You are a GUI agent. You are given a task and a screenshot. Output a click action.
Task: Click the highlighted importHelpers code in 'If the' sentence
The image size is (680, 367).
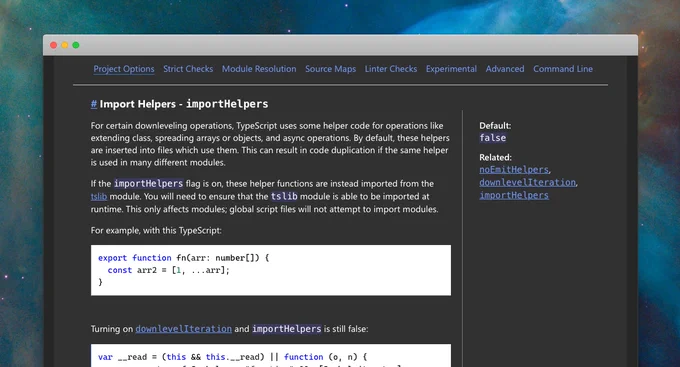pyautogui.click(x=148, y=184)
